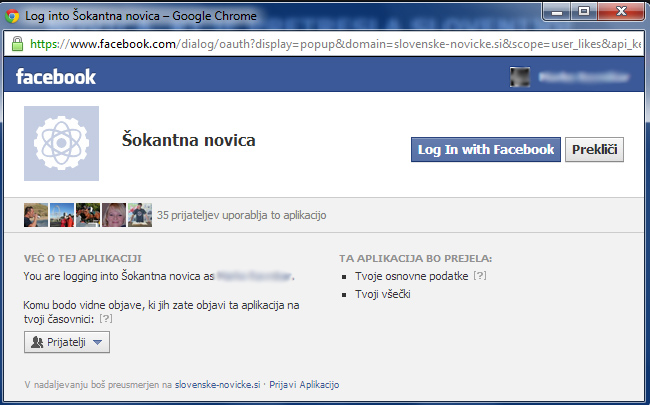Screen dimensions: 650x405
Task: Click the Šokantna novica app title
Action: pos(189,140)
